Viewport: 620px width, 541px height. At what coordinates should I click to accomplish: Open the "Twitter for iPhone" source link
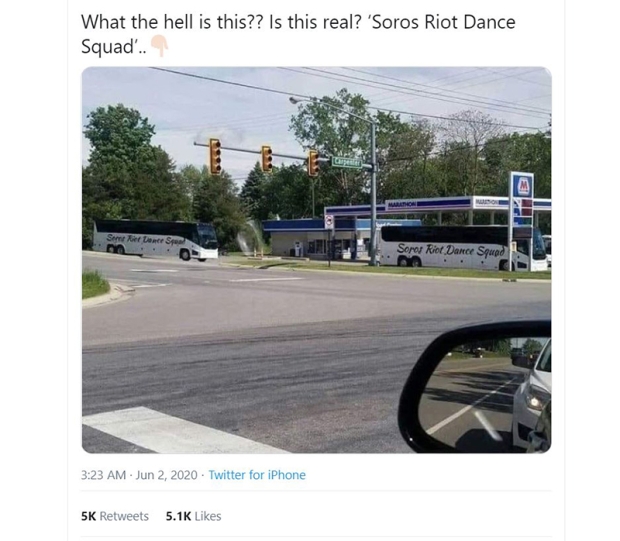pos(257,475)
